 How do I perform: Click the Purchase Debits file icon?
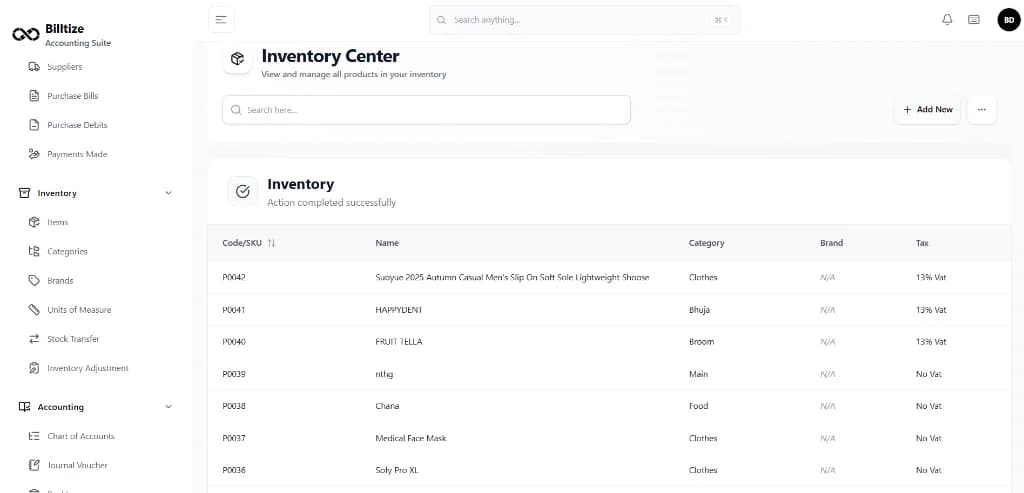(x=34, y=125)
